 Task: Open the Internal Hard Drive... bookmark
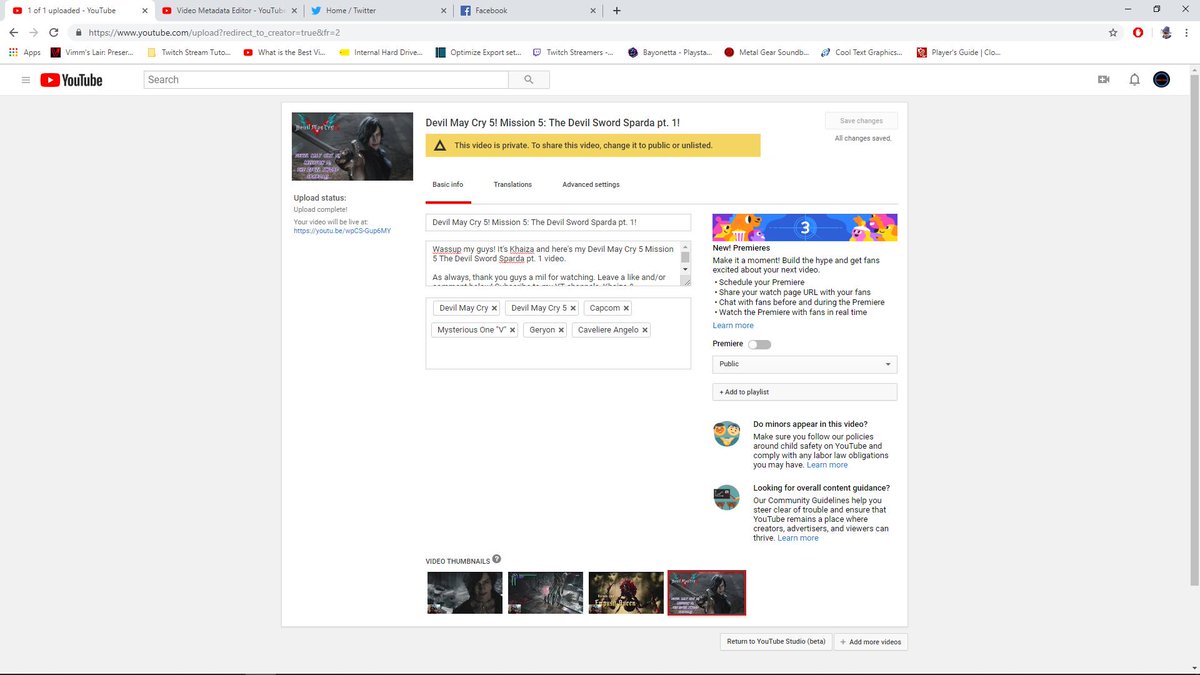click(381, 52)
